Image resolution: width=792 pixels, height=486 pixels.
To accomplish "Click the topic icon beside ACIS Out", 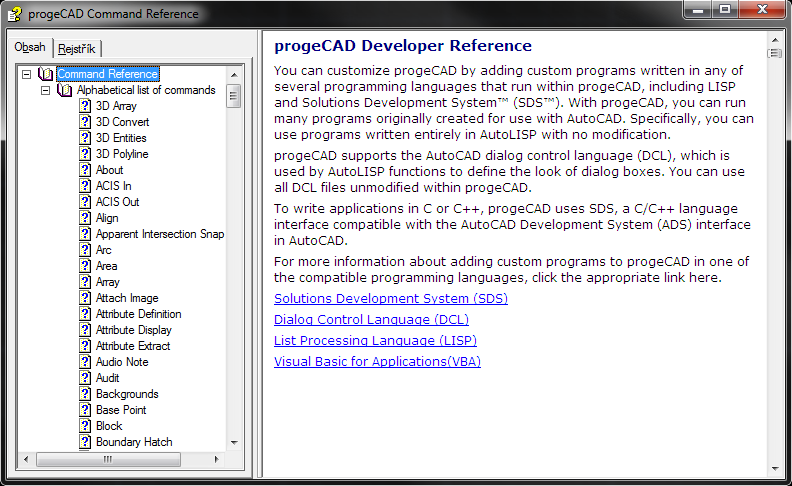I will [85, 202].
